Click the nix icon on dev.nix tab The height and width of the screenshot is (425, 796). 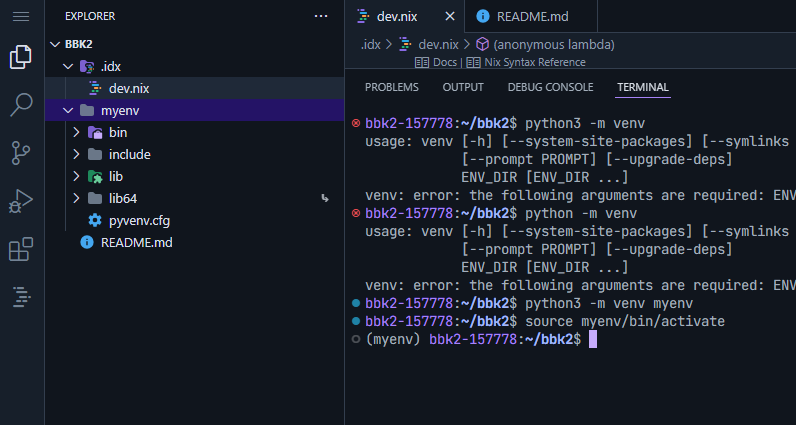(362, 16)
